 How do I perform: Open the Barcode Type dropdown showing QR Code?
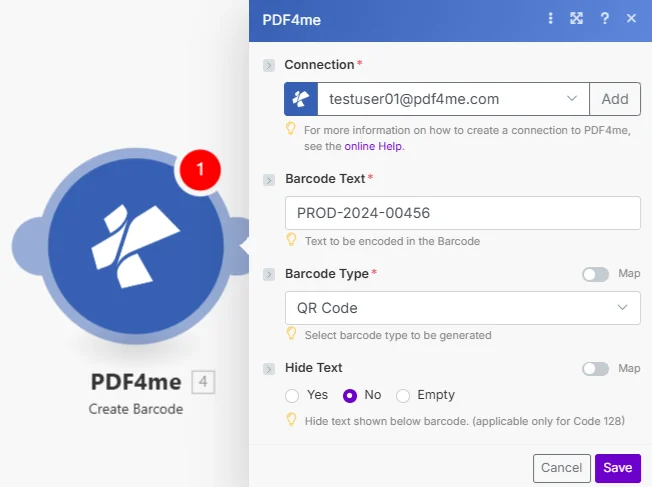point(463,308)
